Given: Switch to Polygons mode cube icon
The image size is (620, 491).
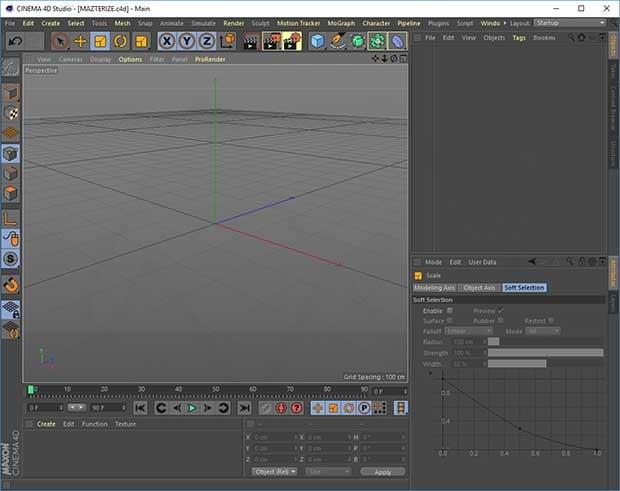Looking at the screenshot, I should (x=11, y=193).
